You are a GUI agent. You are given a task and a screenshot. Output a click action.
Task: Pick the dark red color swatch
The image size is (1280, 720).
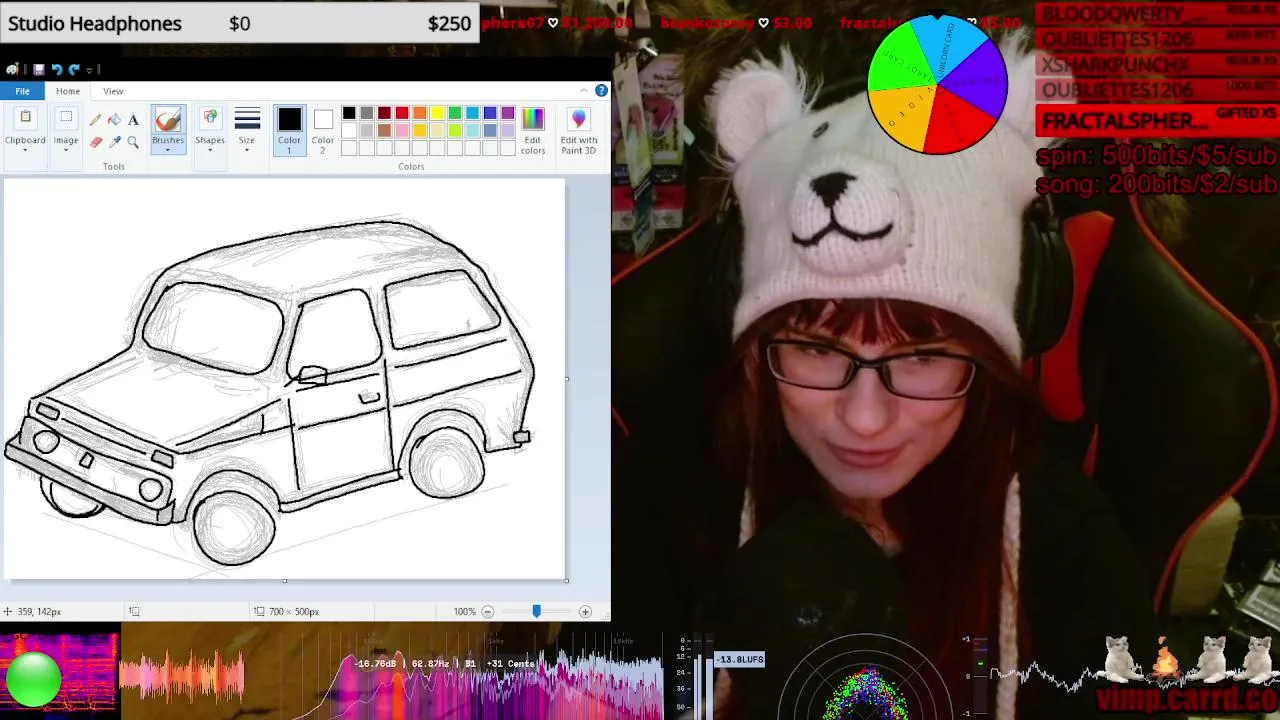click(x=384, y=113)
